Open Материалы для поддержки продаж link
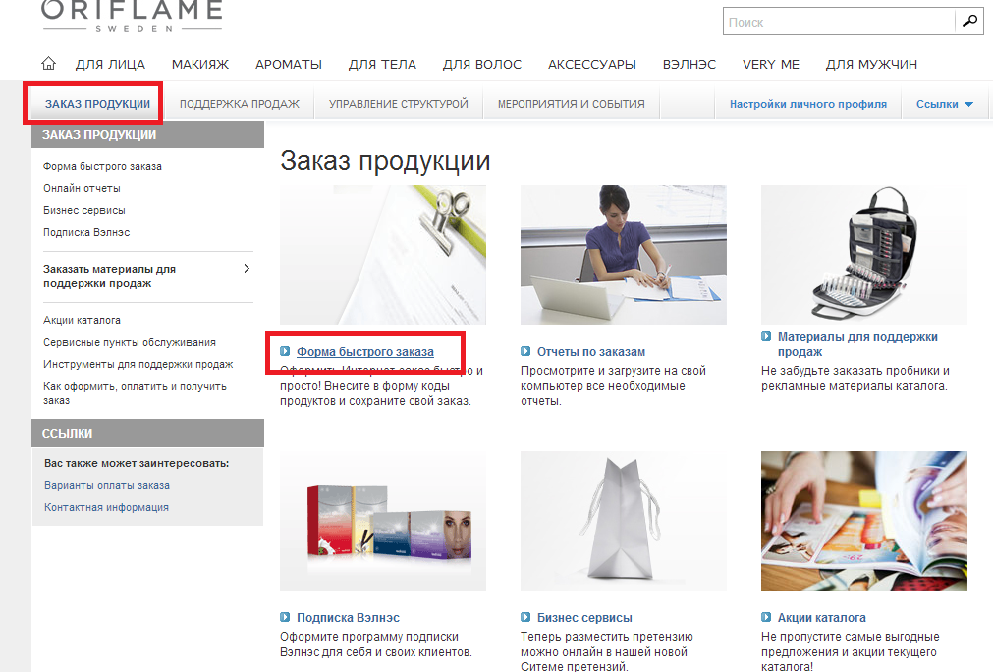The height and width of the screenshot is (672, 993). pyautogui.click(x=857, y=344)
